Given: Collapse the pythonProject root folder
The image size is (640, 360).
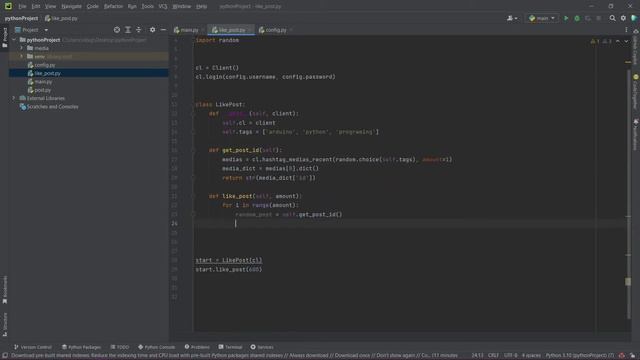Looking at the screenshot, I should coord(14,40).
